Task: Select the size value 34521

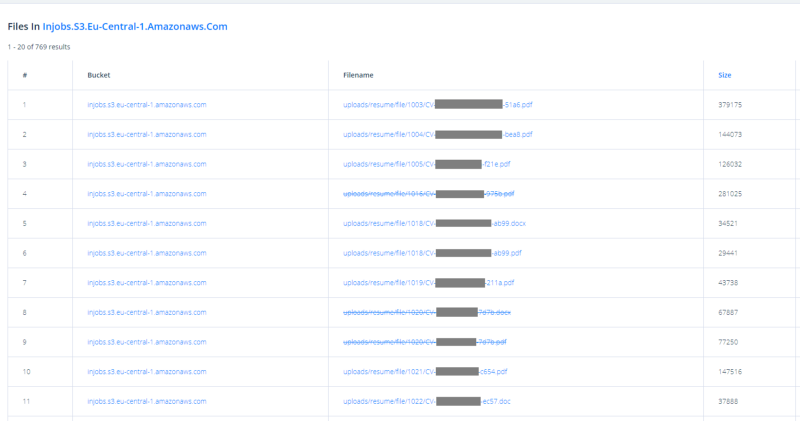Action: [x=728, y=223]
